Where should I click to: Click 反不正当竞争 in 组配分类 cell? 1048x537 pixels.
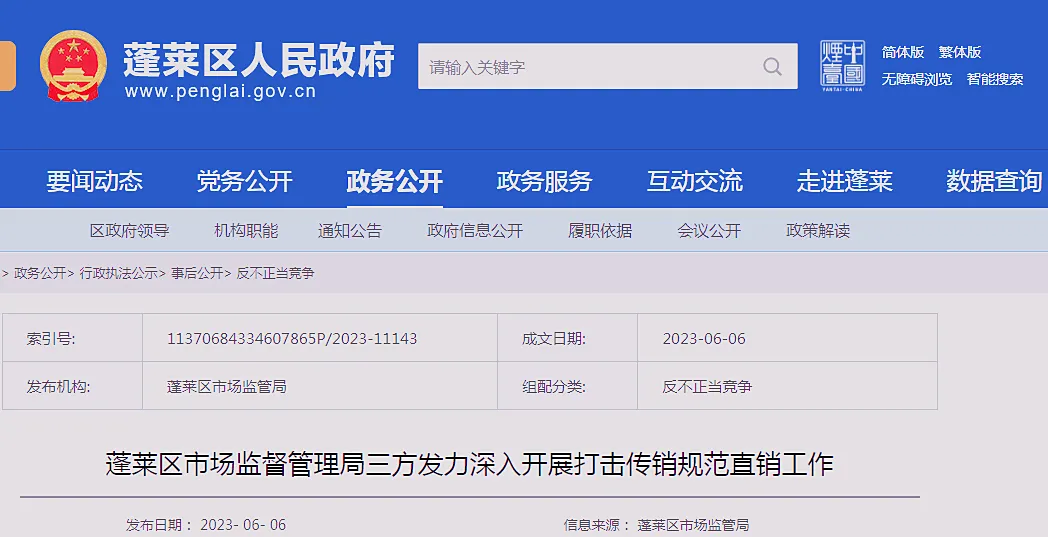[707, 387]
